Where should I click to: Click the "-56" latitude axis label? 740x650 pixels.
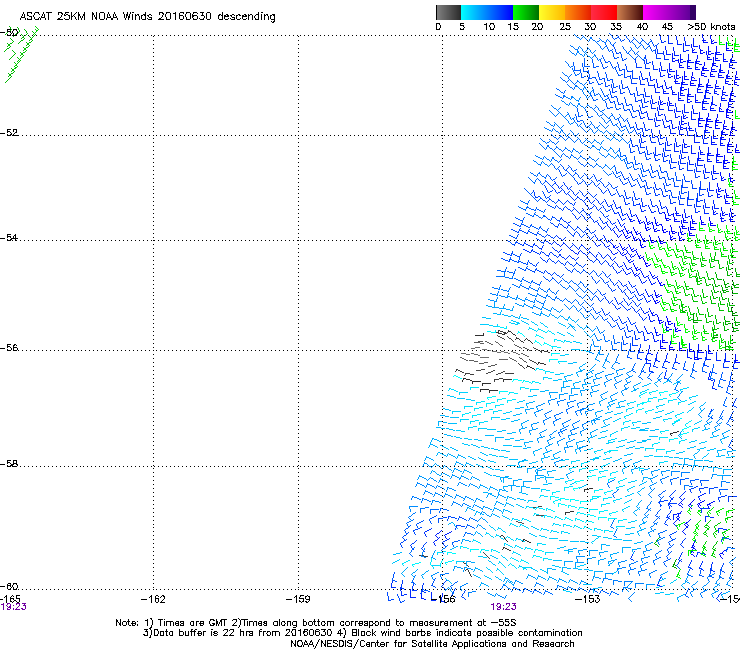[x=9, y=347]
